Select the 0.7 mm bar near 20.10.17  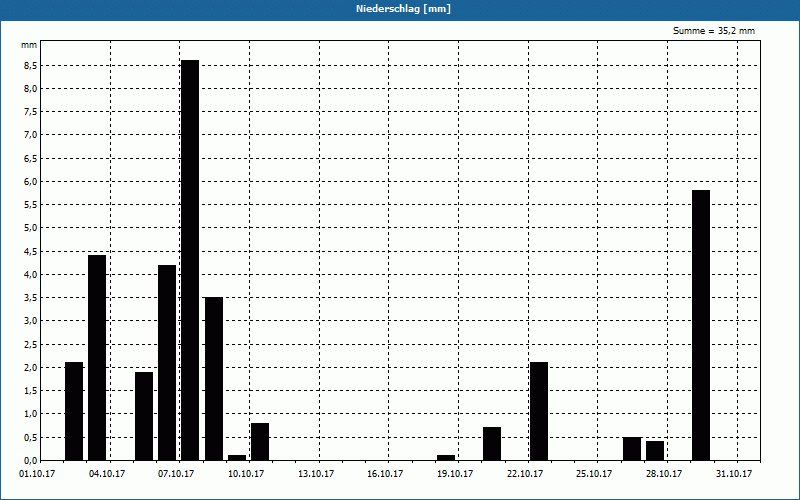point(492,444)
